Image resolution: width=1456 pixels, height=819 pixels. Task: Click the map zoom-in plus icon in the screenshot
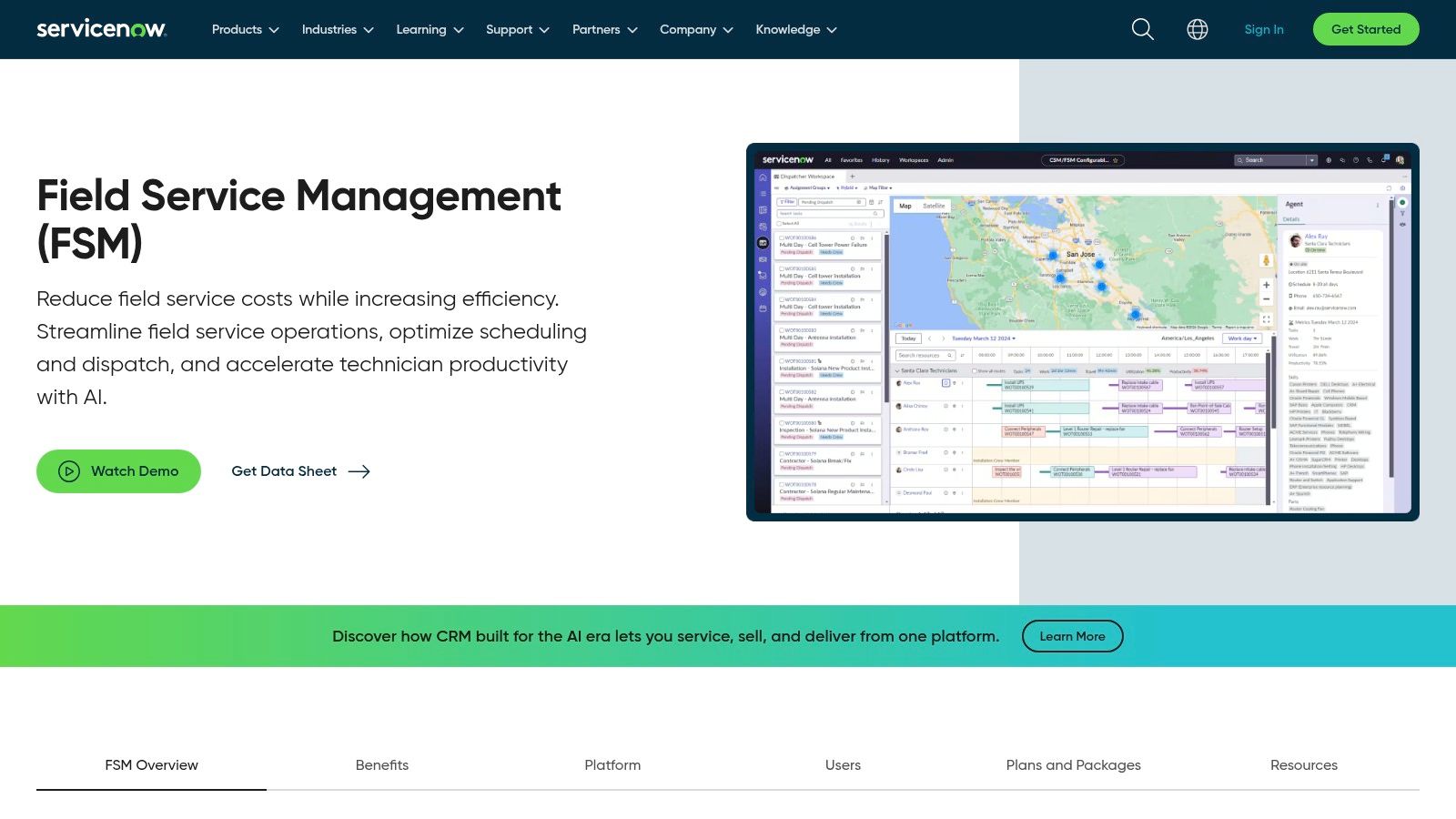(1266, 285)
